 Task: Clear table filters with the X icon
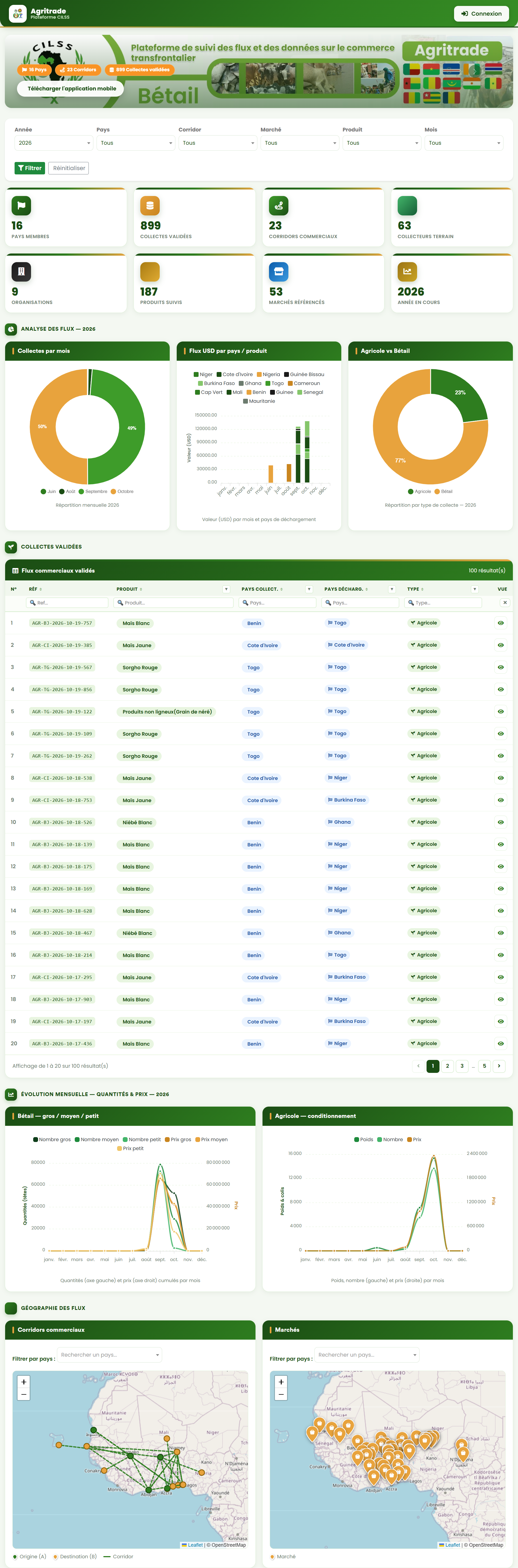505,603
